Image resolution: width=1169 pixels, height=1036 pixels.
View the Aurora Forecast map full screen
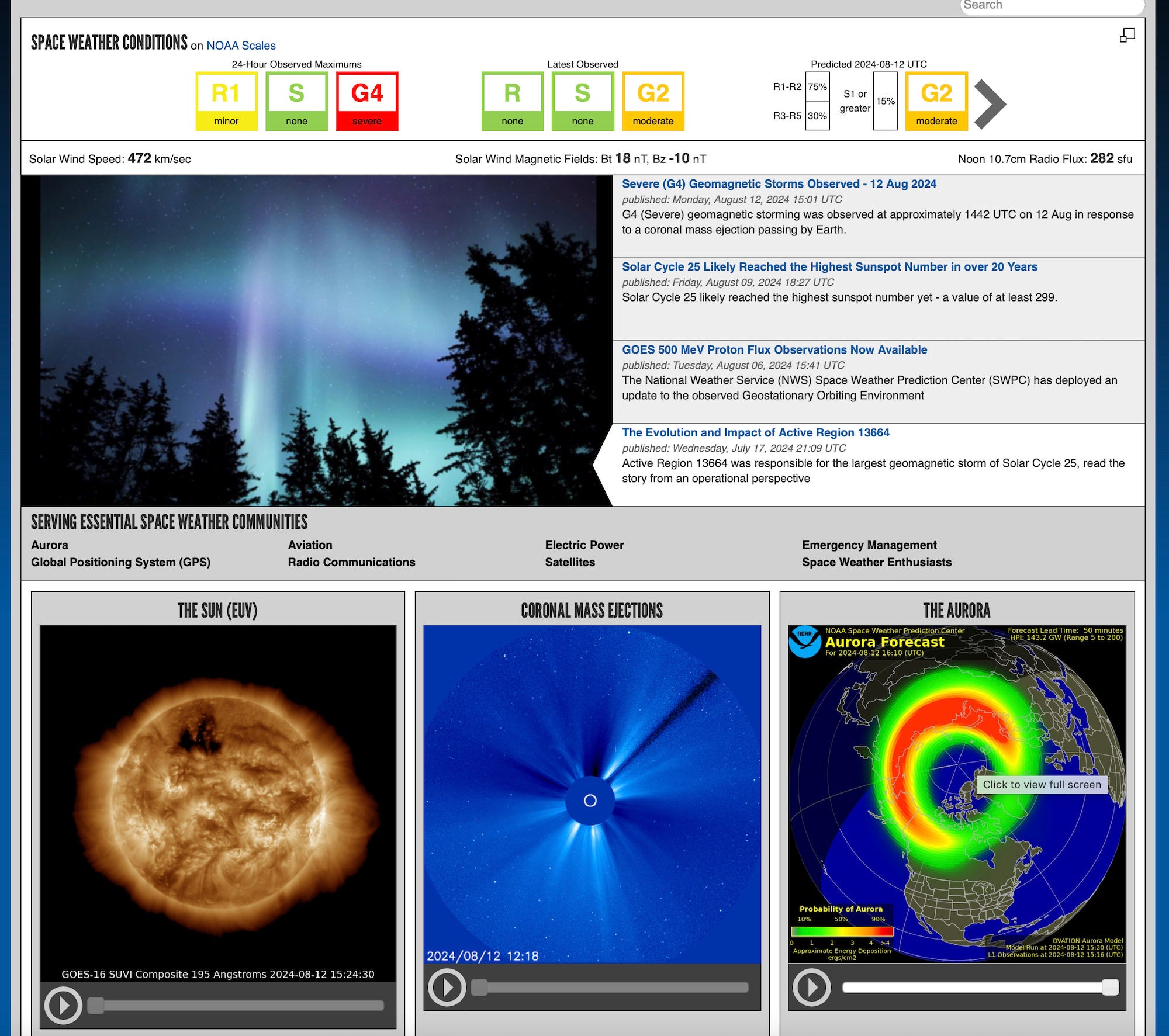tap(957, 794)
